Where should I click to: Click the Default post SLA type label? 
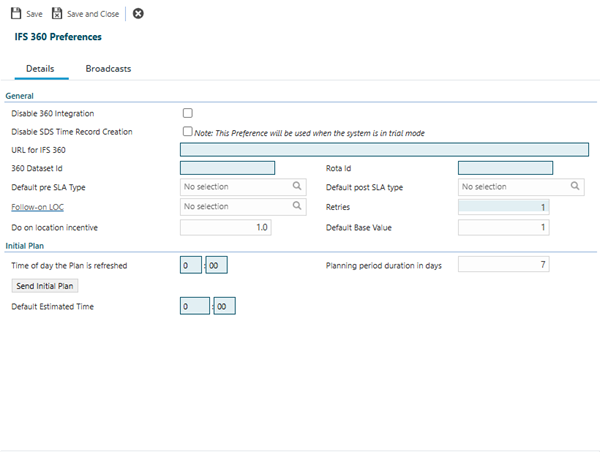(364, 188)
